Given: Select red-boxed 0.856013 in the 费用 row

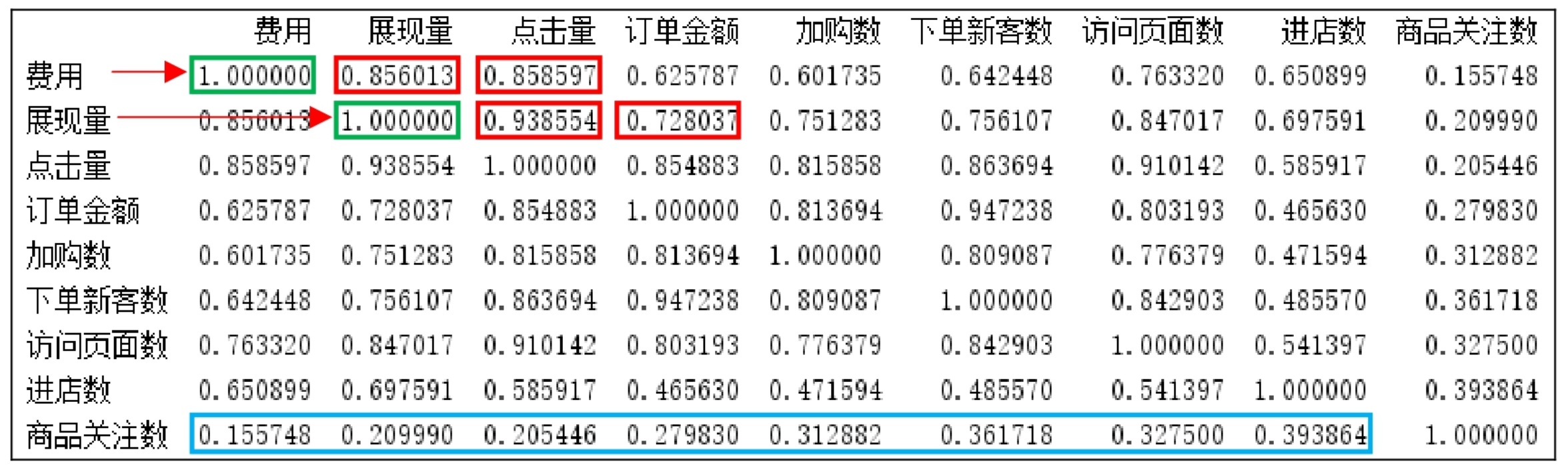Looking at the screenshot, I should (397, 75).
